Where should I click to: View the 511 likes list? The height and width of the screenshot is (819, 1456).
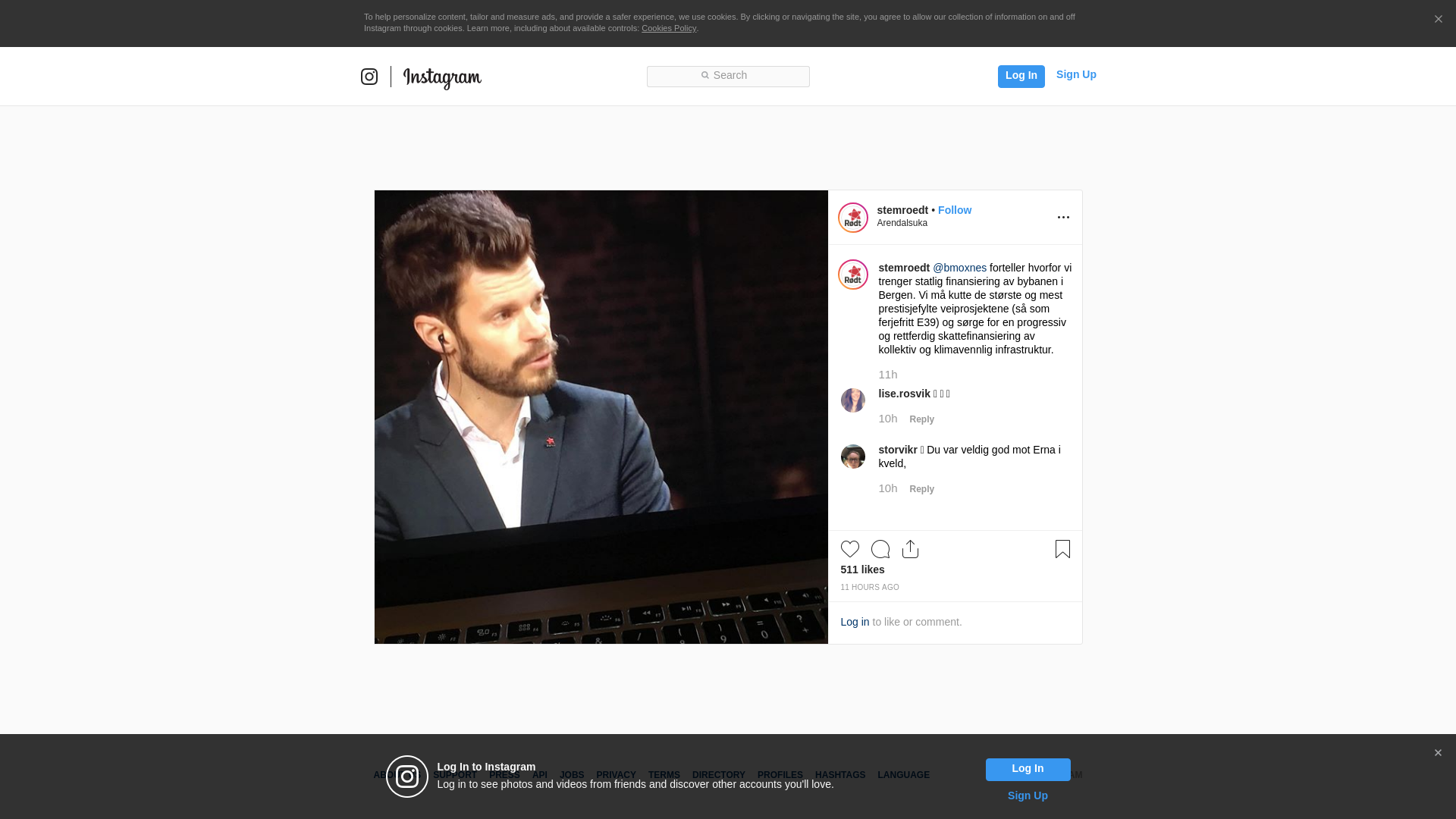862,570
